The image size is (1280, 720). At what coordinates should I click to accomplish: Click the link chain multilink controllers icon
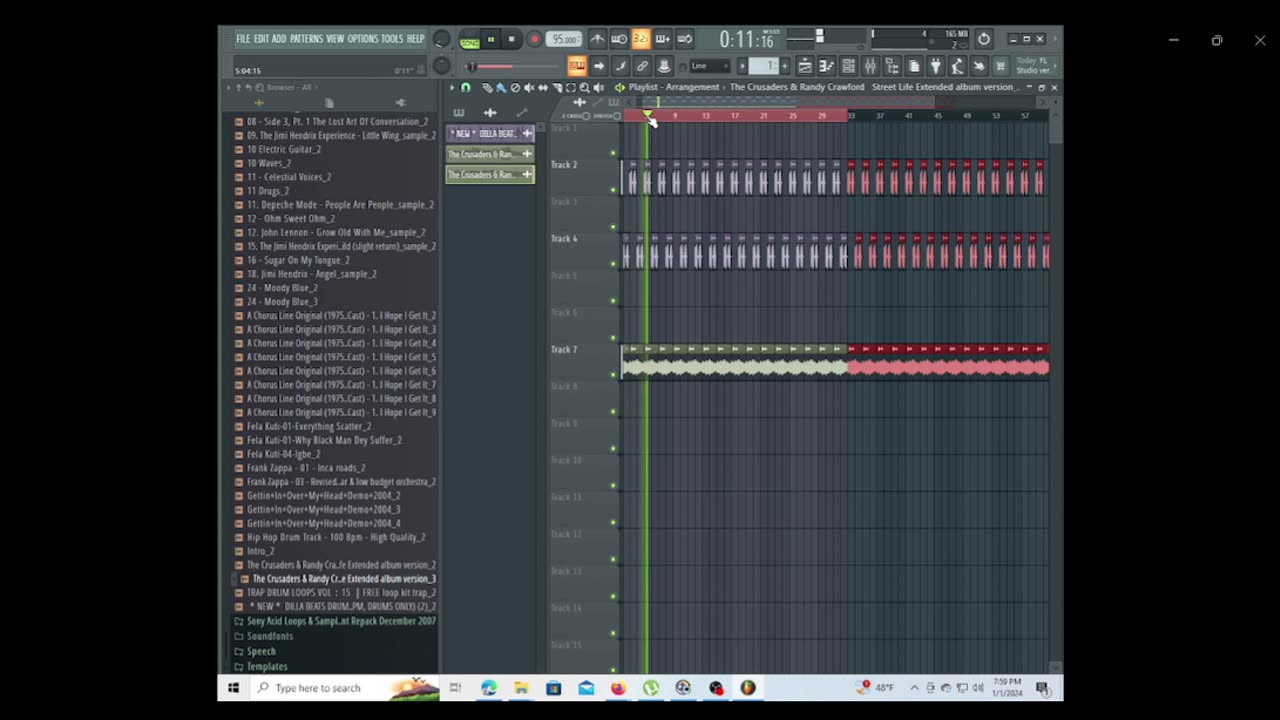[x=642, y=66]
